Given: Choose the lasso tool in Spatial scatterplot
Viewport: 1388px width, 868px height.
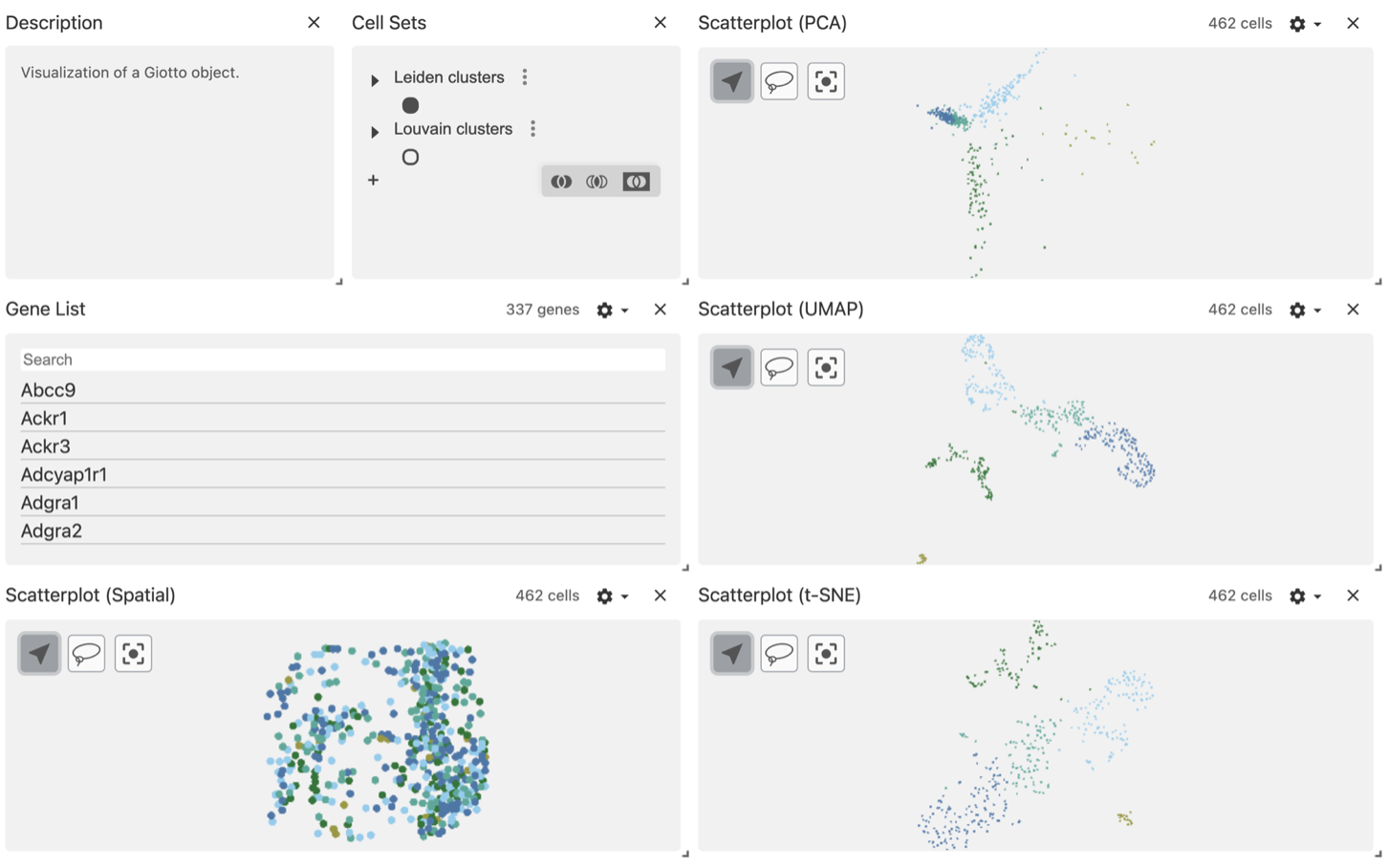Looking at the screenshot, I should click(86, 654).
